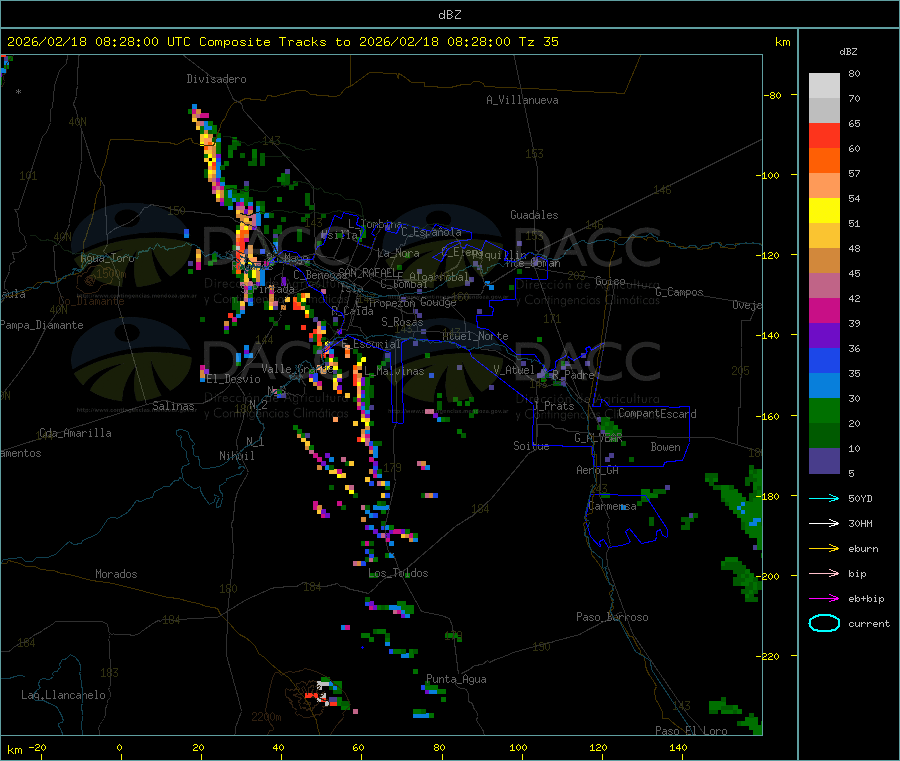
Task: Select the 45 dBZ brown-orange swatch
Action: pos(824,261)
